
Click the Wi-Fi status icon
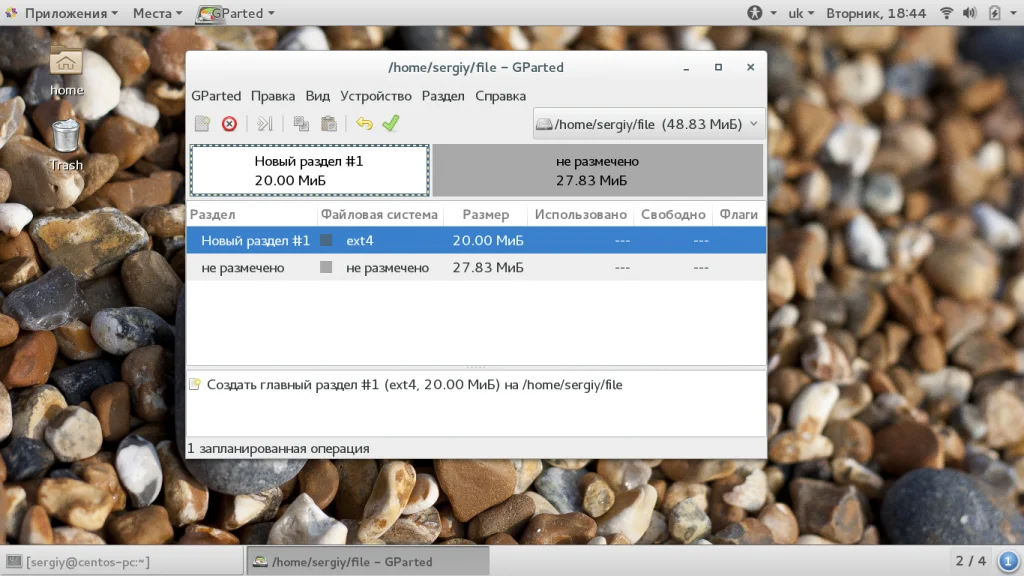click(946, 13)
